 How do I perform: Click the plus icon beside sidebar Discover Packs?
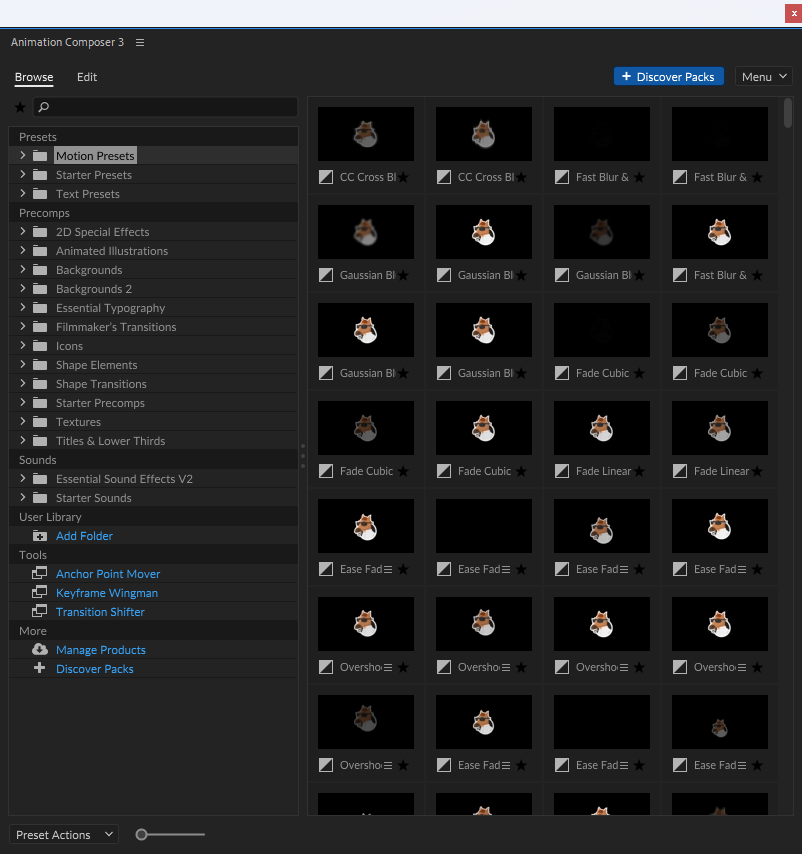point(39,668)
